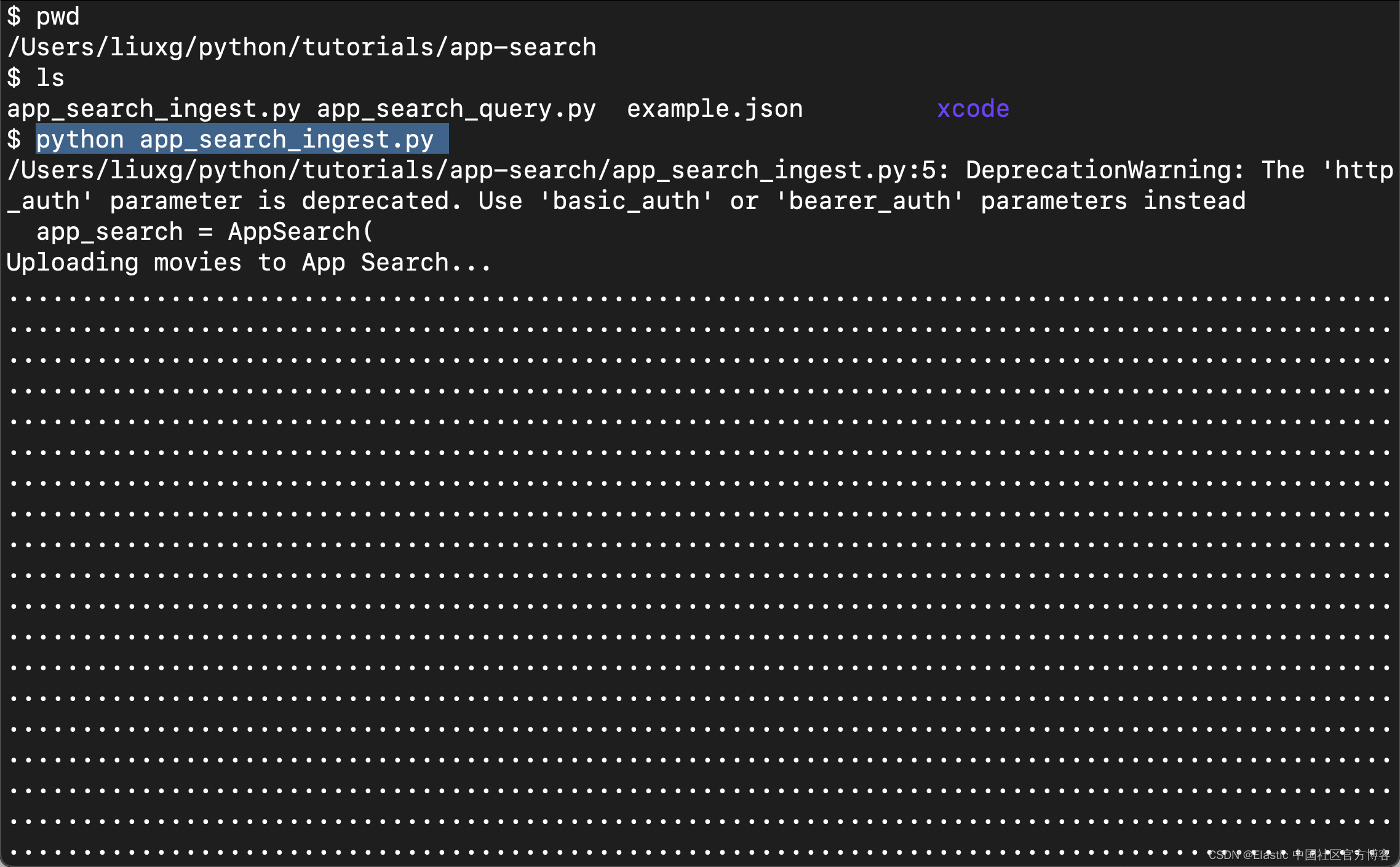Select the file name 'example.json'
Viewport: 1400px width, 867px height.
(x=715, y=109)
